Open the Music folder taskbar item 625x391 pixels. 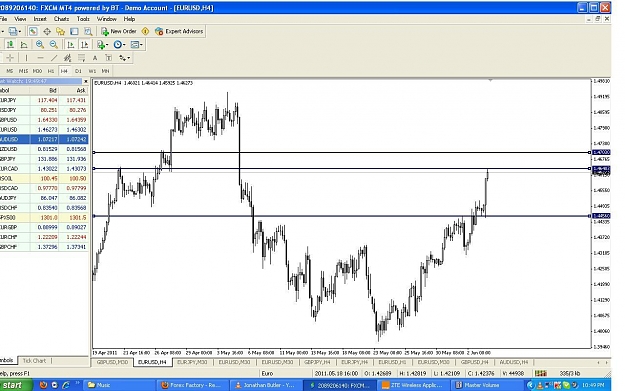coord(119,385)
